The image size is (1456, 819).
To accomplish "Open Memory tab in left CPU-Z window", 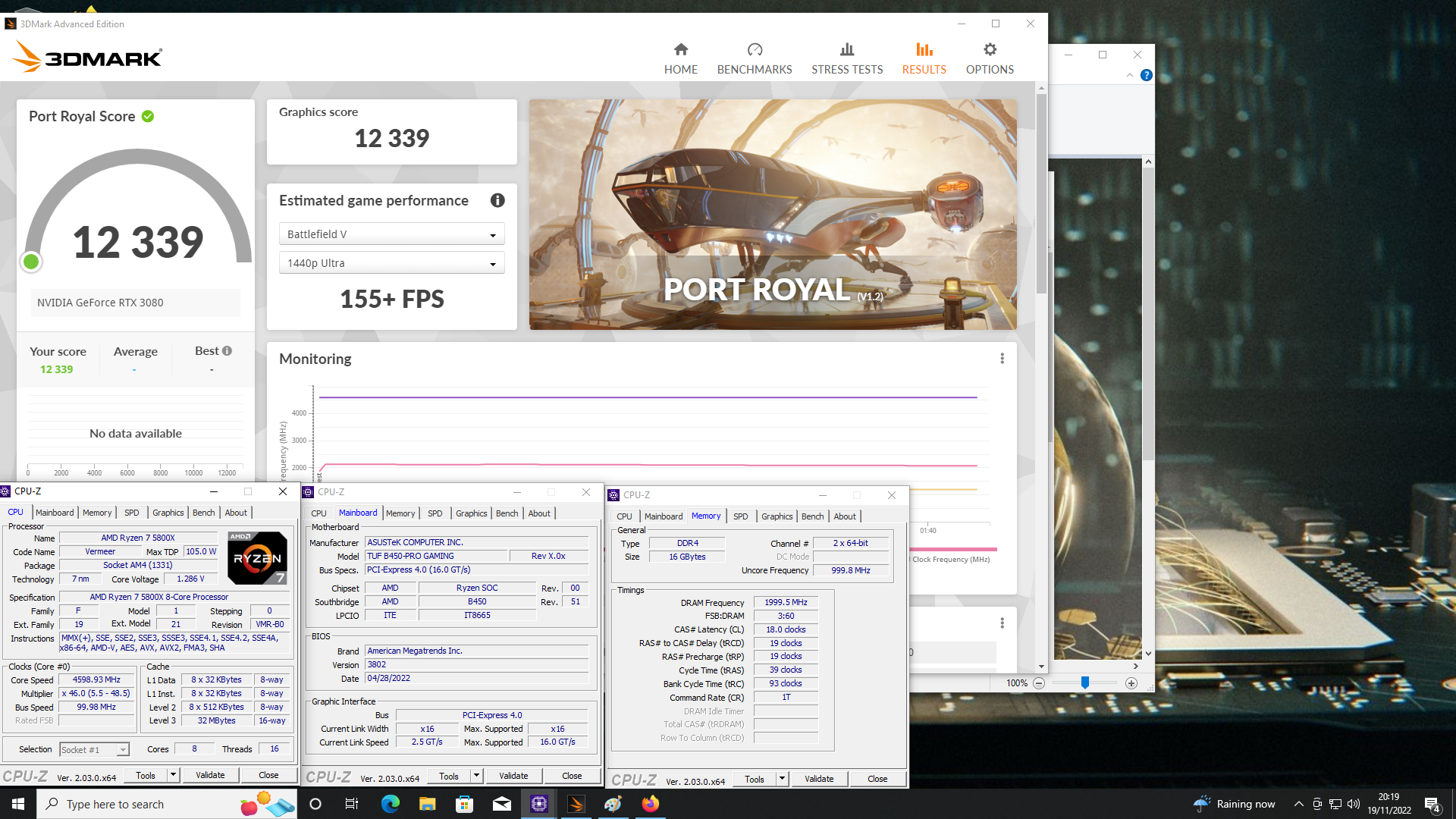I will 97,513.
